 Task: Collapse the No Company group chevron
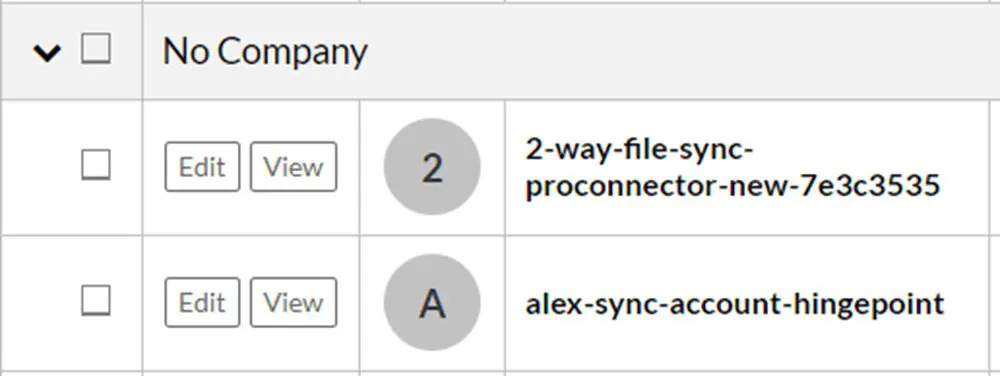coord(47,52)
